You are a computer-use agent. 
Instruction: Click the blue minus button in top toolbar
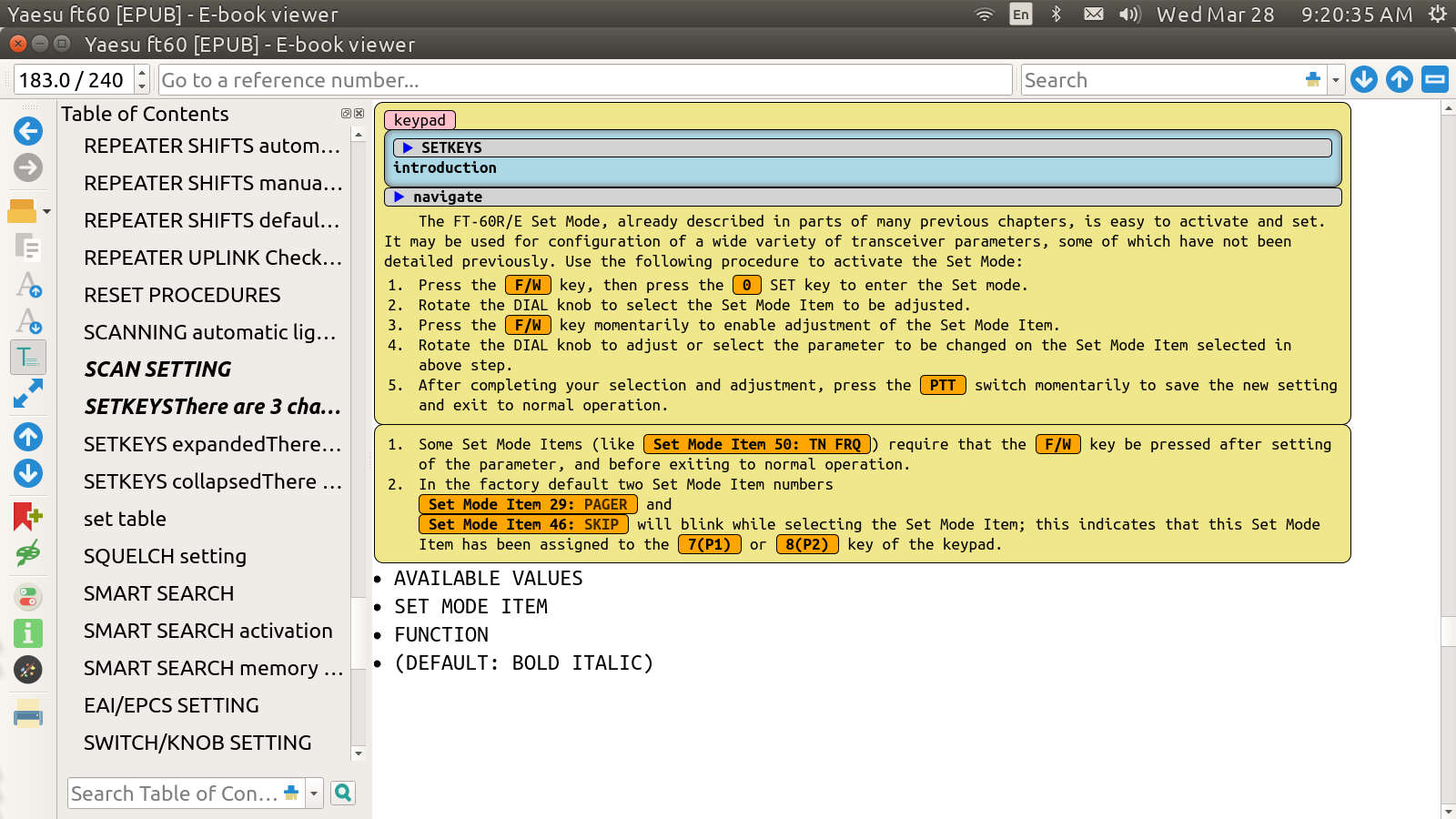click(1435, 80)
